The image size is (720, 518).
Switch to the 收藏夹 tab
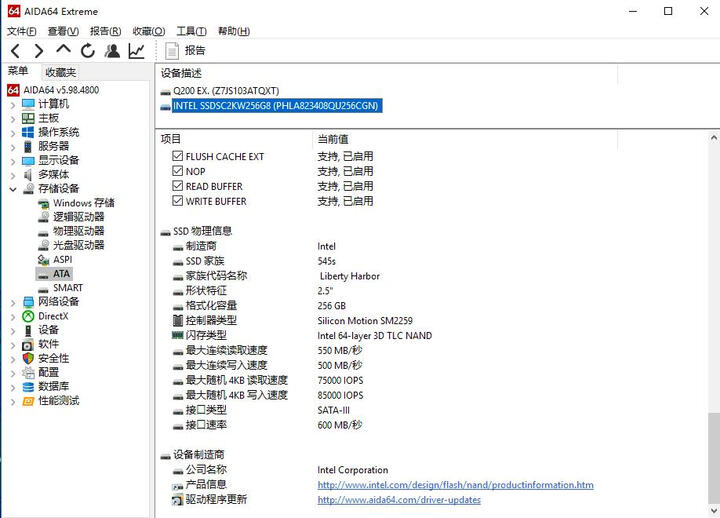(x=60, y=72)
